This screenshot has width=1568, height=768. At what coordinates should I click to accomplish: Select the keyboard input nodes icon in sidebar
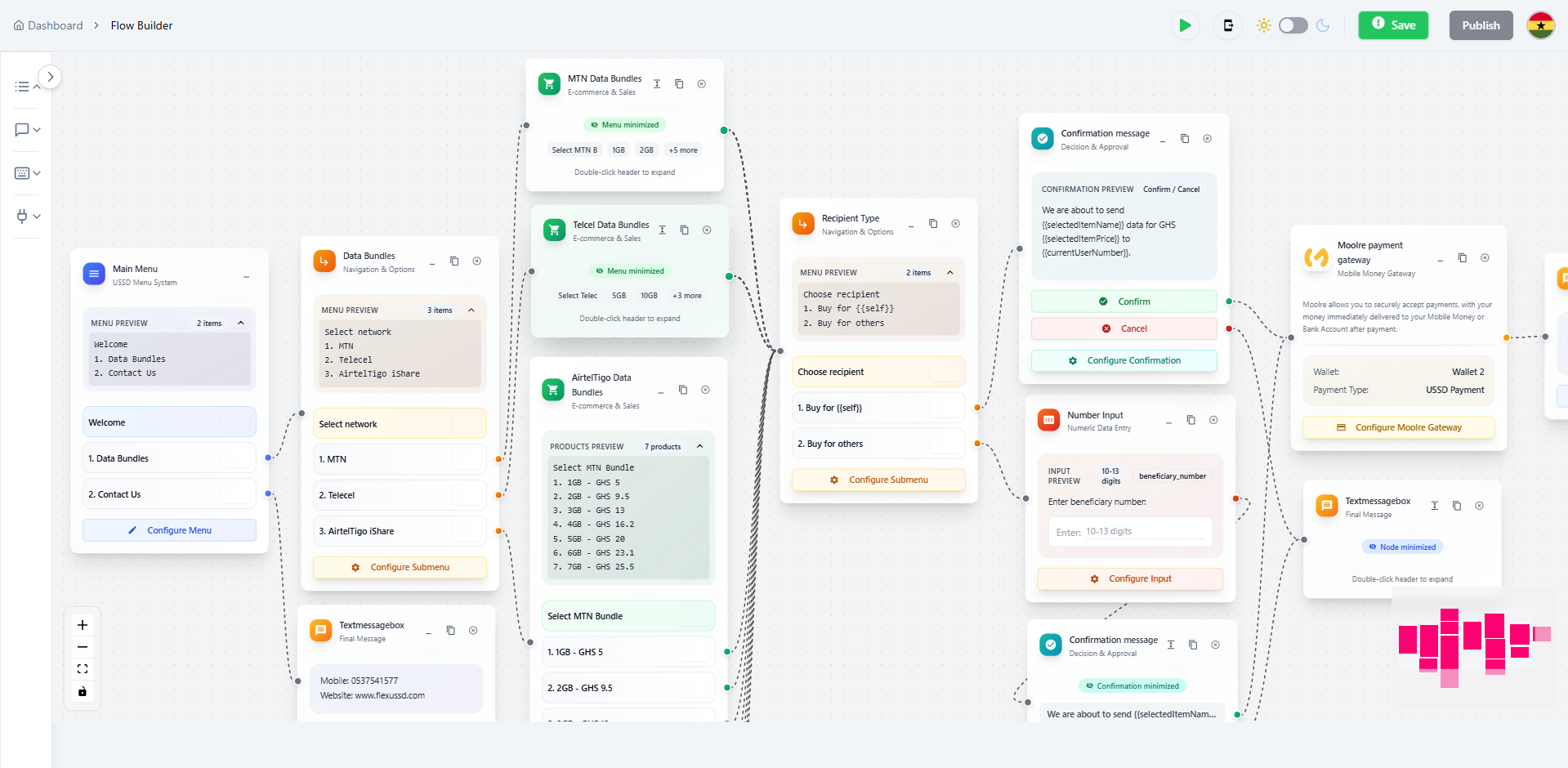pos(22,173)
